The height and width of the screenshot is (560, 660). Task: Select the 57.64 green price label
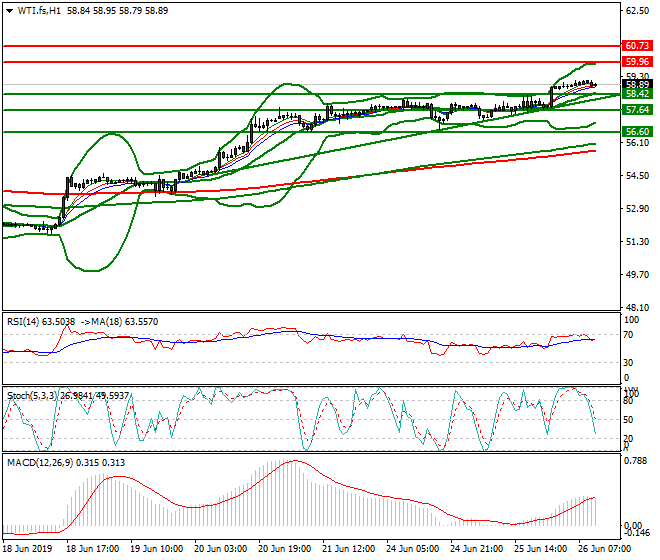pyautogui.click(x=637, y=110)
